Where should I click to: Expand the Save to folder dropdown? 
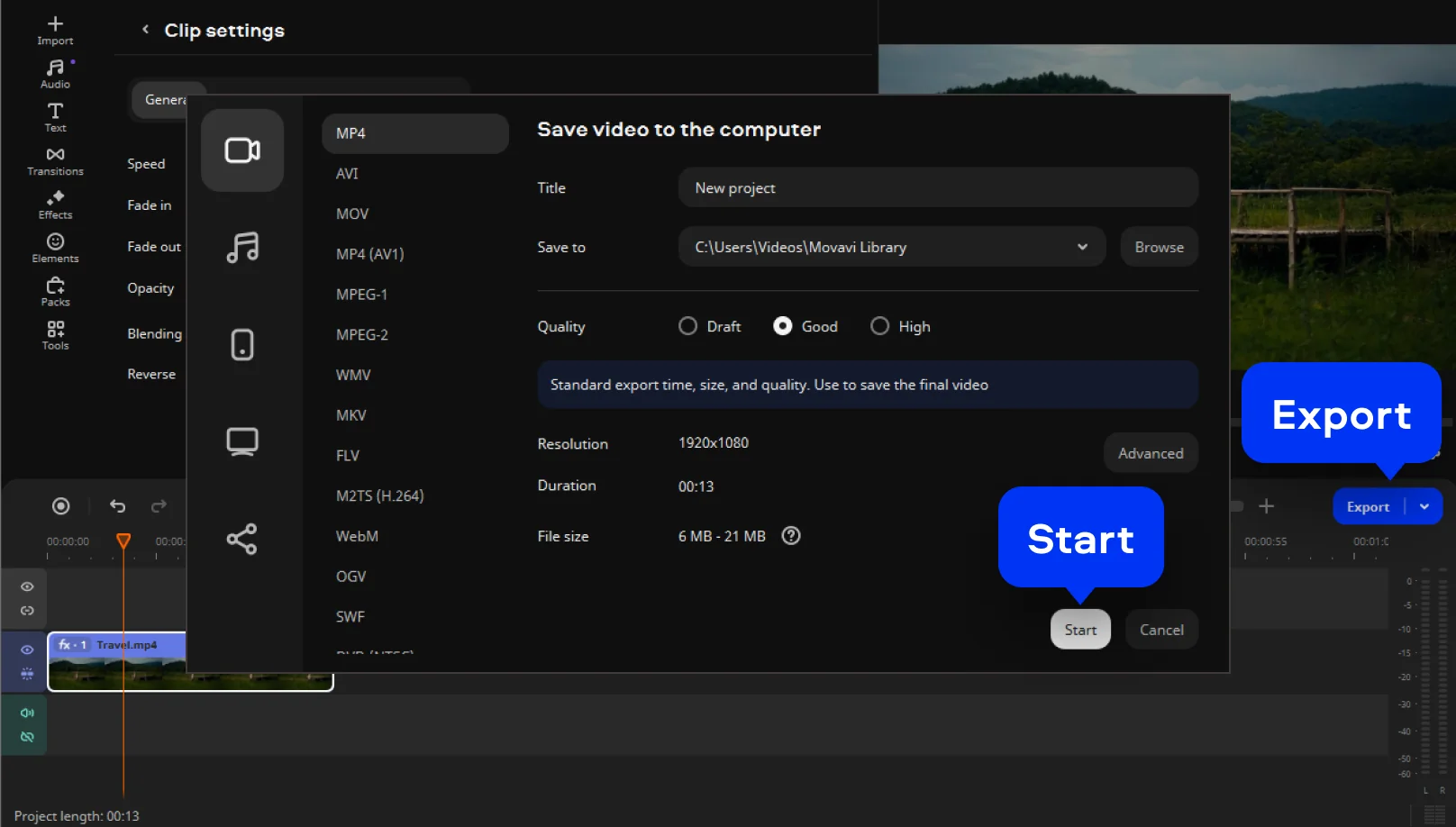point(1082,247)
